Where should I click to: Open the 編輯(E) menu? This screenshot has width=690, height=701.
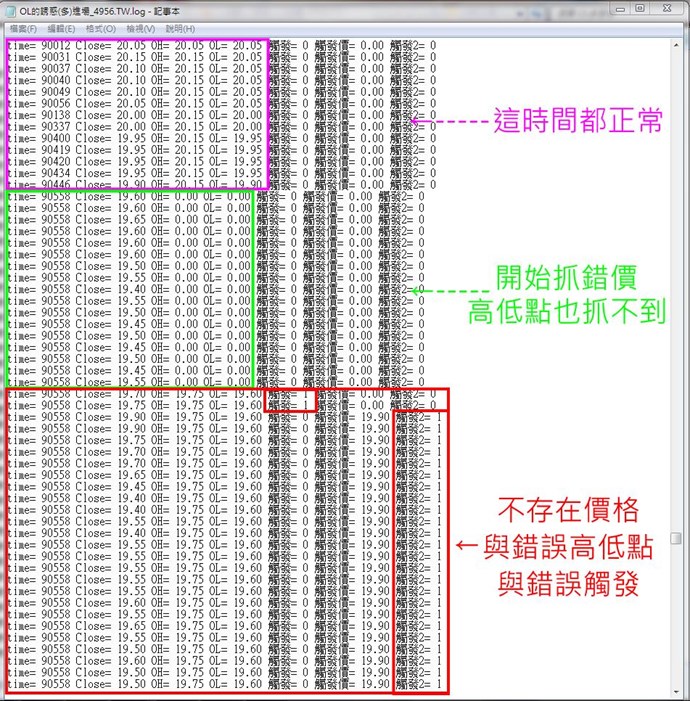pyautogui.click(x=61, y=29)
